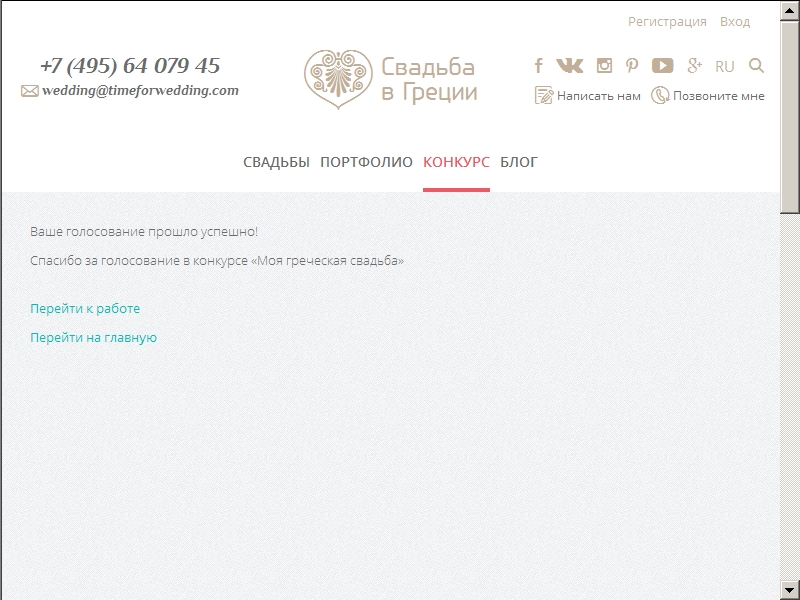This screenshot has height=600, width=800.
Task: Open the КОНКУРС menu item
Action: tap(456, 162)
